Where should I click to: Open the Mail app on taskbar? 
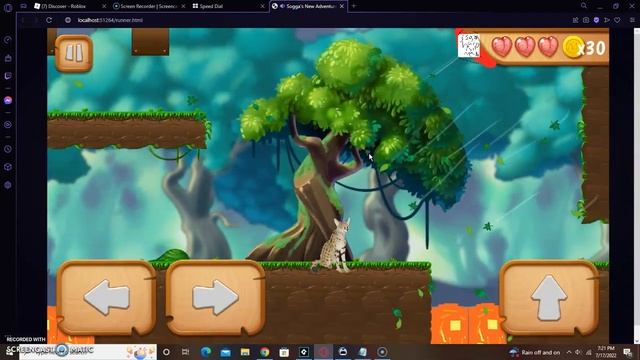click(x=225, y=352)
